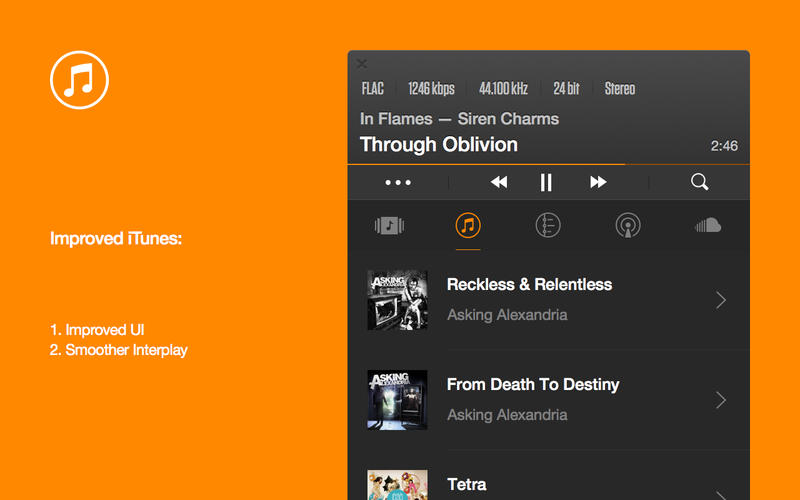Expand From Death To Destiny chevron
Image resolution: width=800 pixels, height=500 pixels.
(721, 400)
